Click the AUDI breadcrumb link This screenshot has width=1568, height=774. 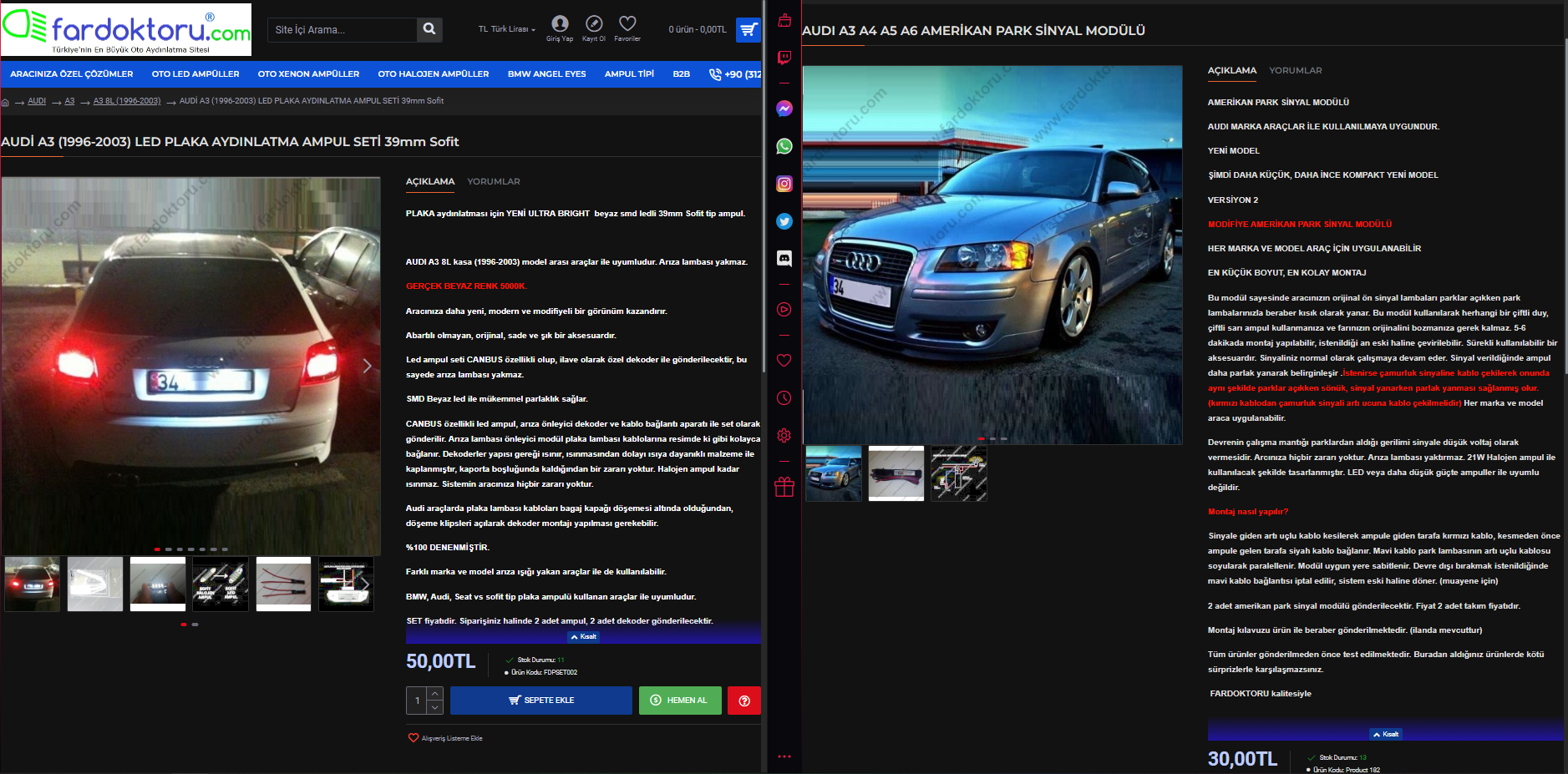point(37,101)
